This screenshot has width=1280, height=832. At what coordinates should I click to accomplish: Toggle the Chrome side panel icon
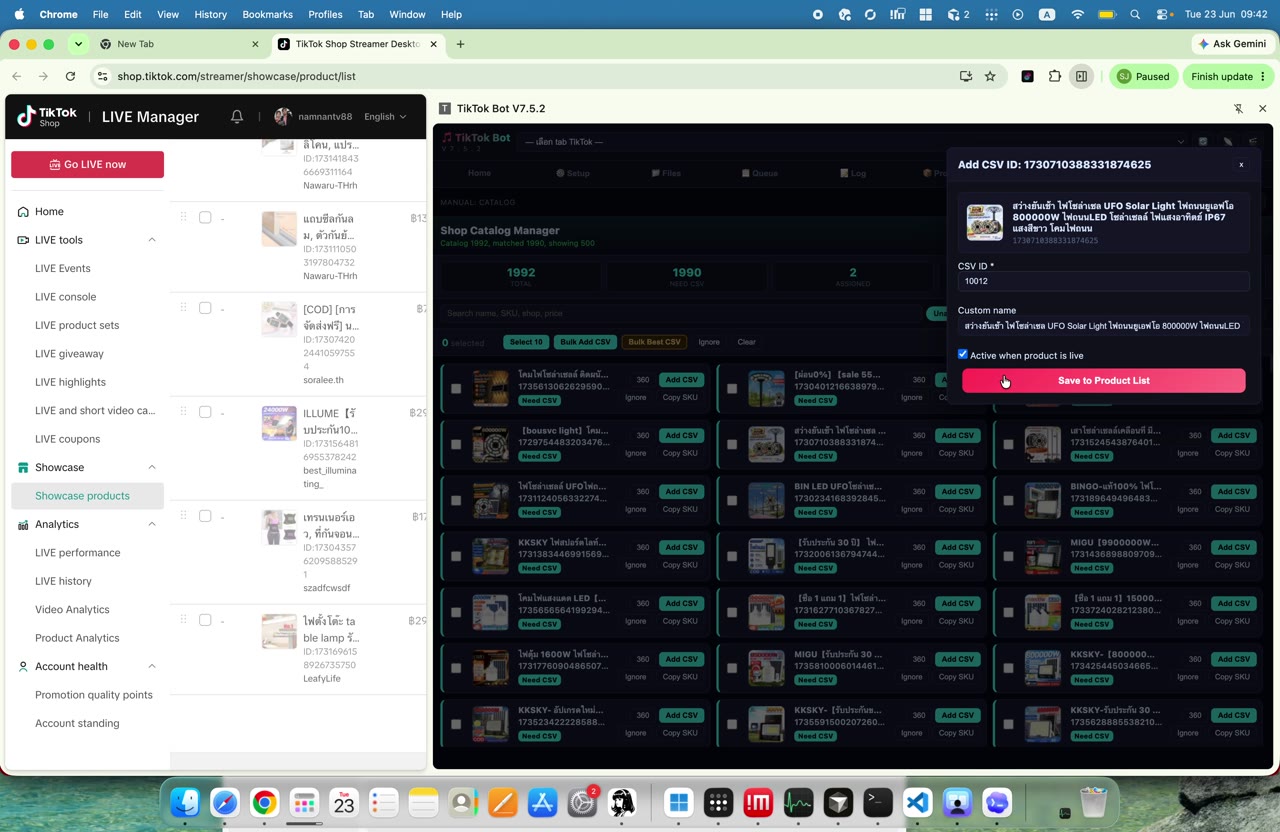pos(1081,76)
